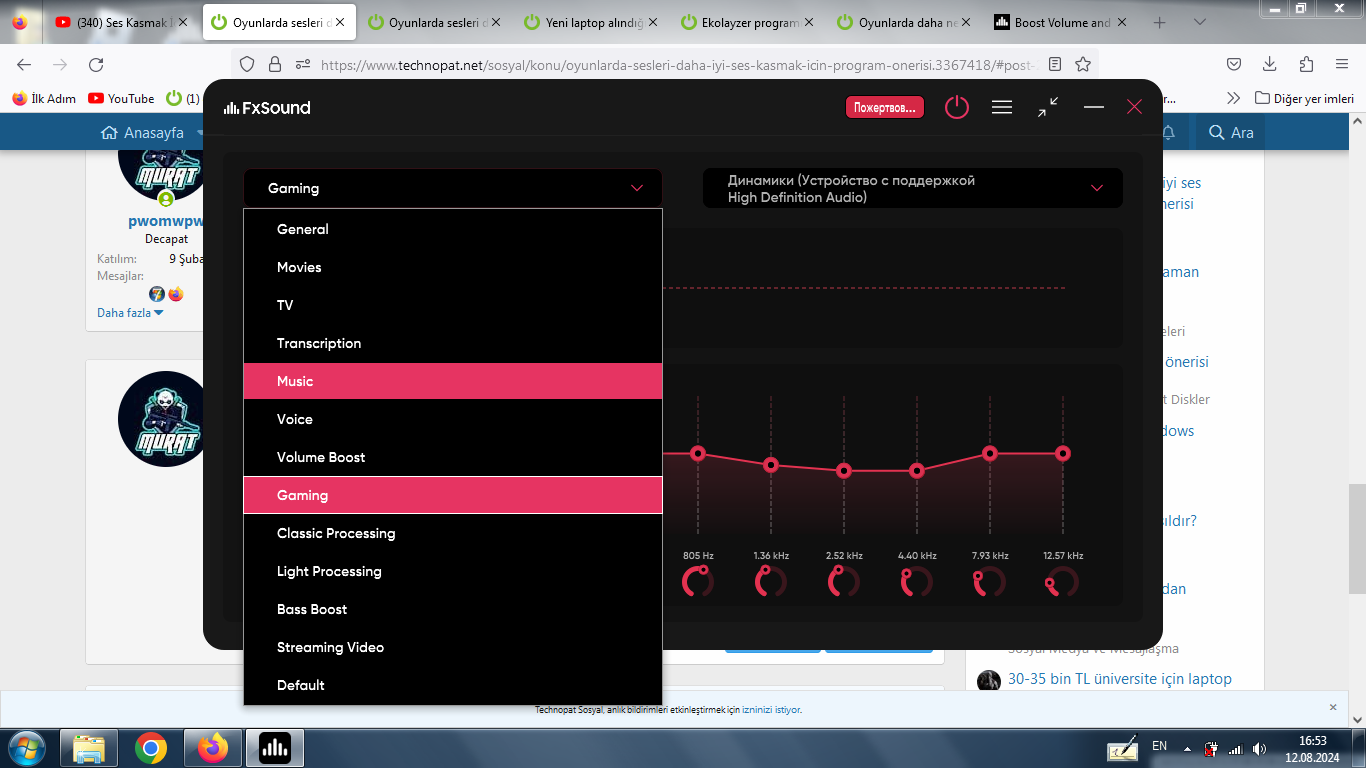Click the 7.93 kHz equalizer knob

[x=990, y=581]
